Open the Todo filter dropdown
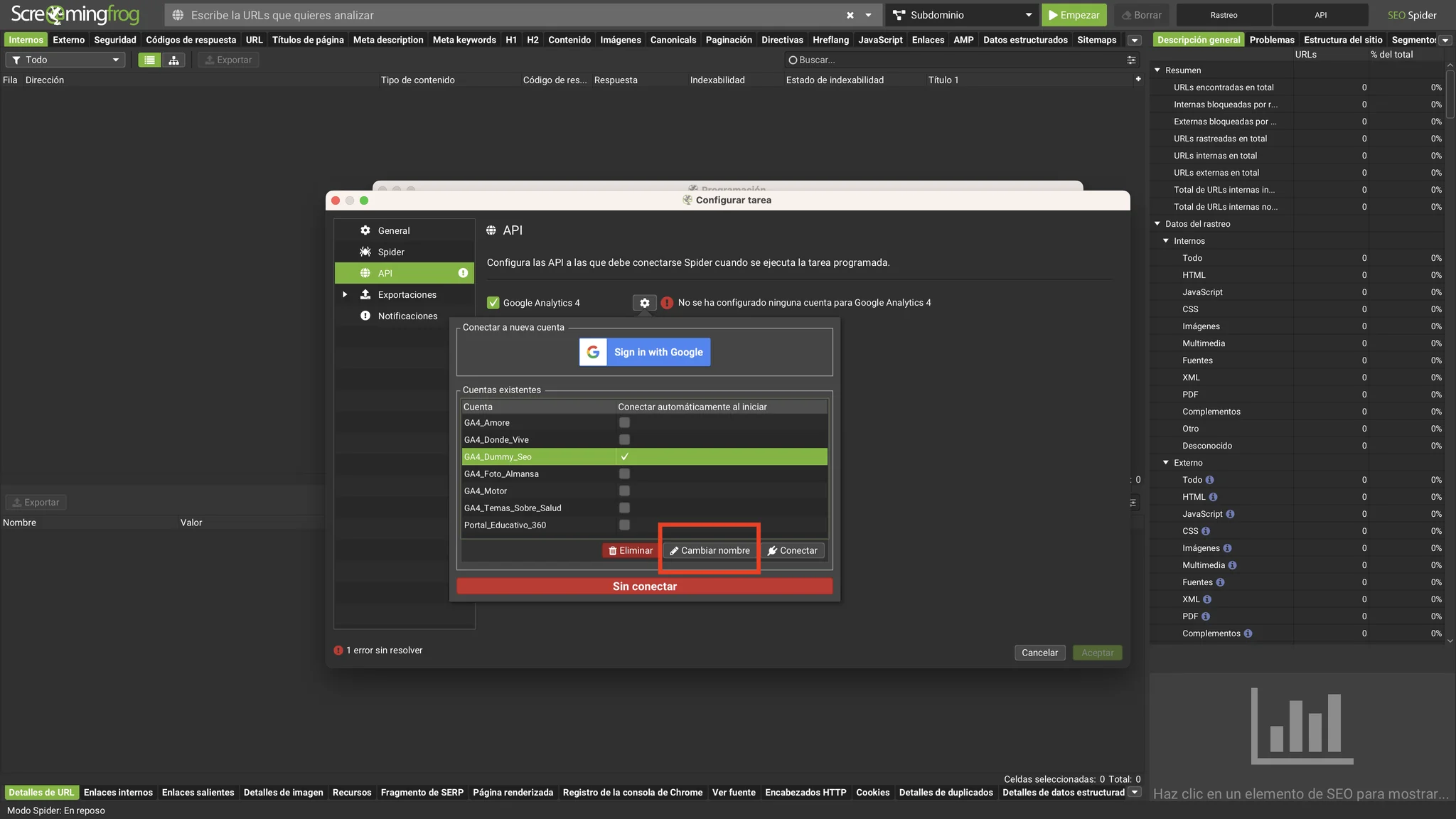 pyautogui.click(x=65, y=60)
